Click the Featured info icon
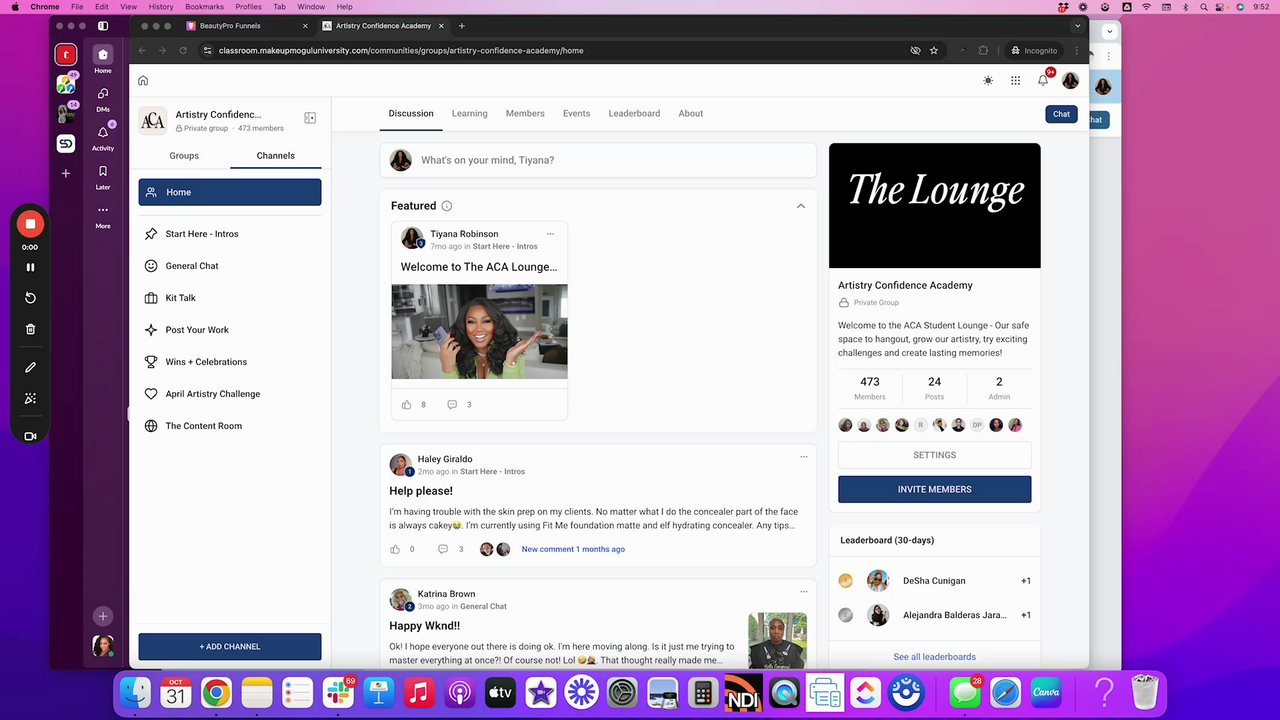This screenshot has height=720, width=1280. pyautogui.click(x=447, y=206)
